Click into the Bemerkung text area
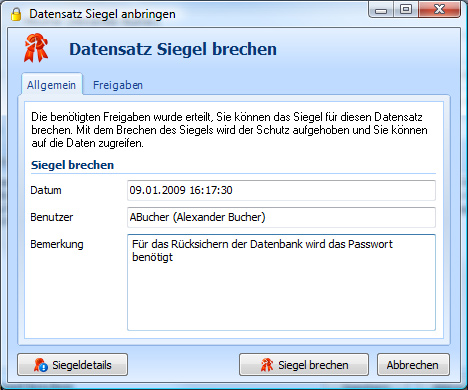Screen dimensions: 468x390 [281, 282]
